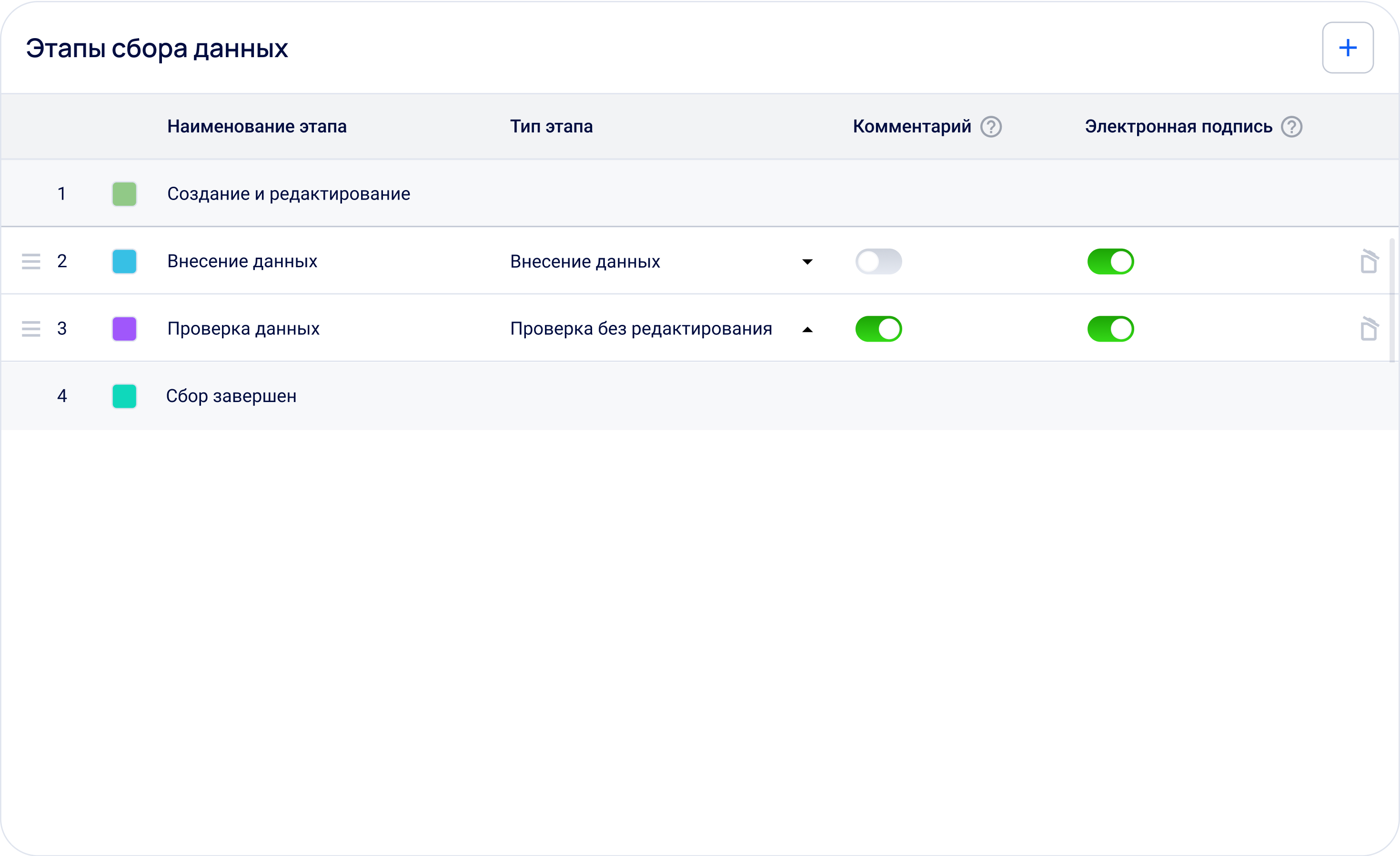Click column header Наименование этапа
Image resolution: width=1400 pixels, height=856 pixels.
[257, 127]
